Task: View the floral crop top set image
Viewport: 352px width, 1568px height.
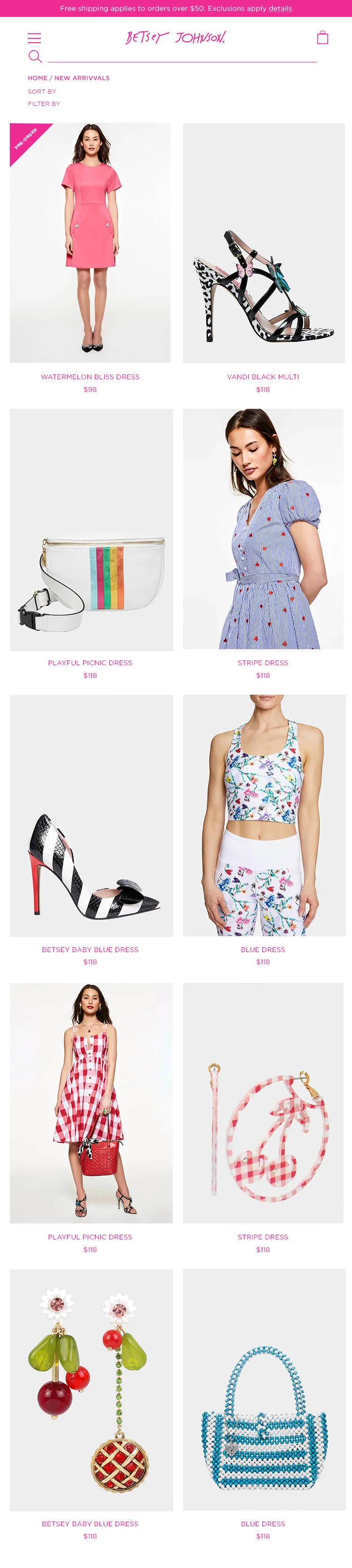Action: 264,816
